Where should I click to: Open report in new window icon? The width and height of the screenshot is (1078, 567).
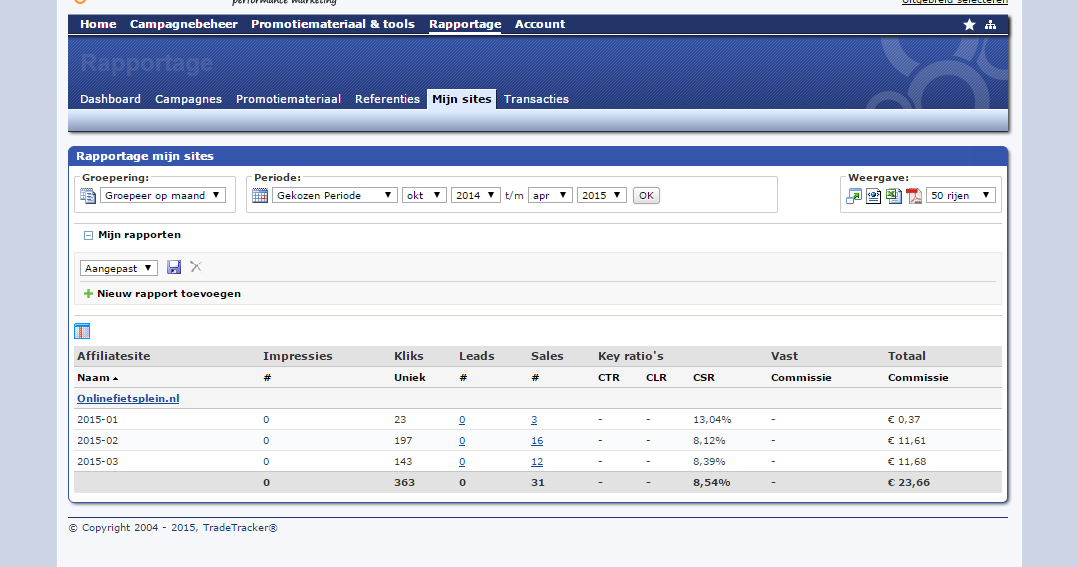(853, 196)
